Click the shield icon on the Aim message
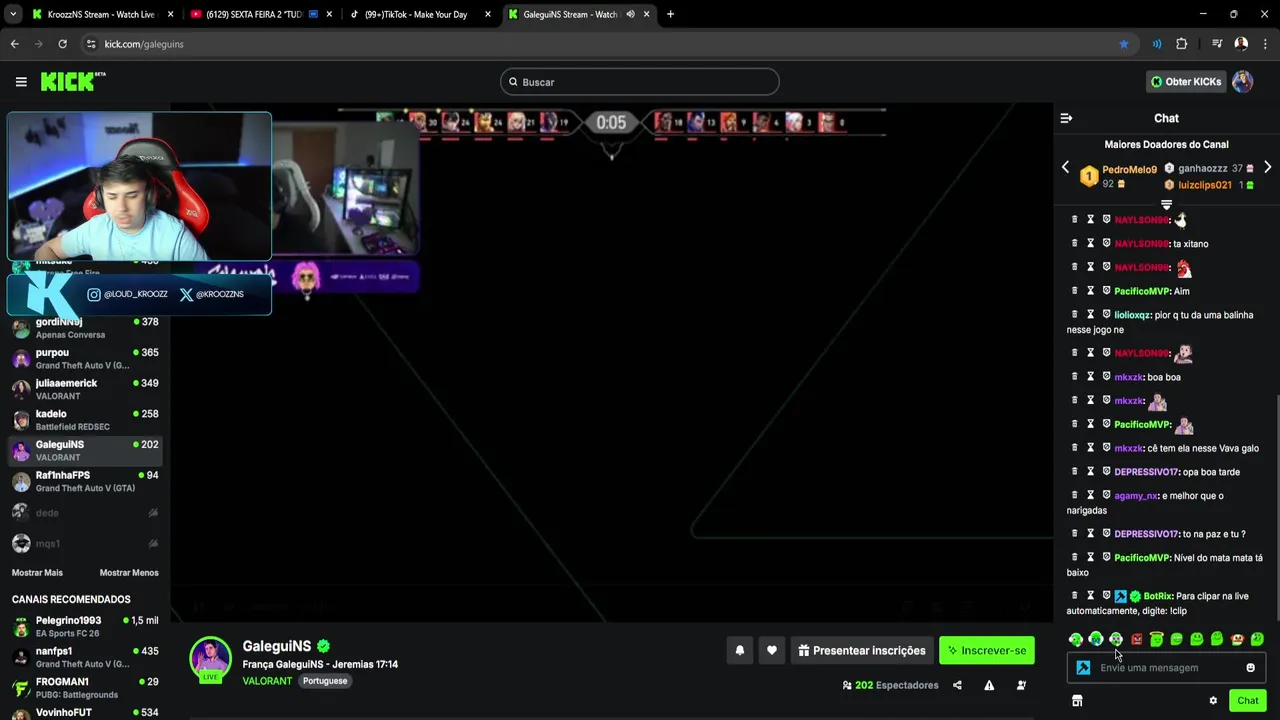Image resolution: width=1280 pixels, height=720 pixels. (x=1107, y=290)
